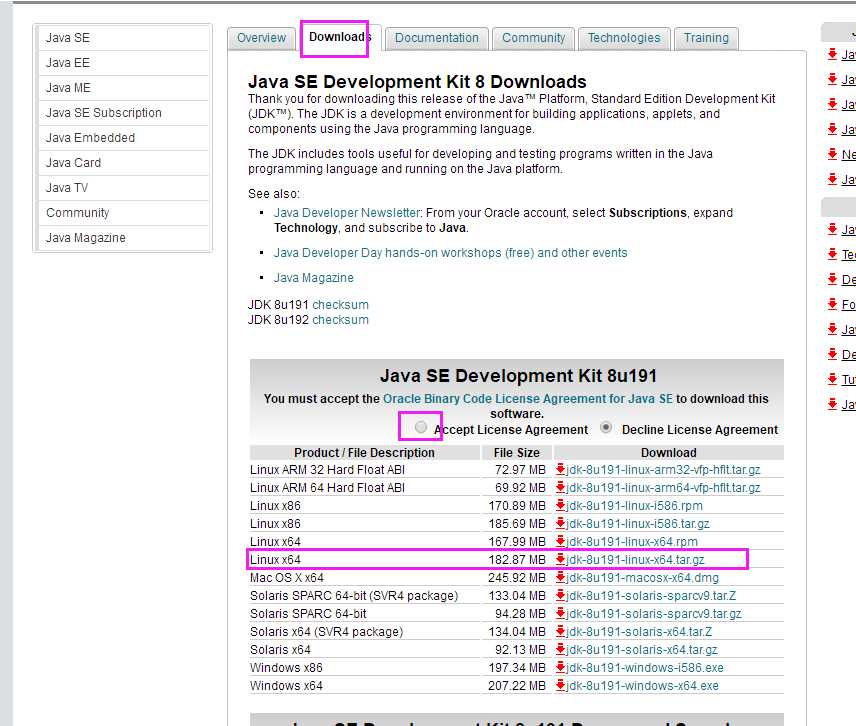Click 'Mac OS X x64' product cell

(x=365, y=578)
